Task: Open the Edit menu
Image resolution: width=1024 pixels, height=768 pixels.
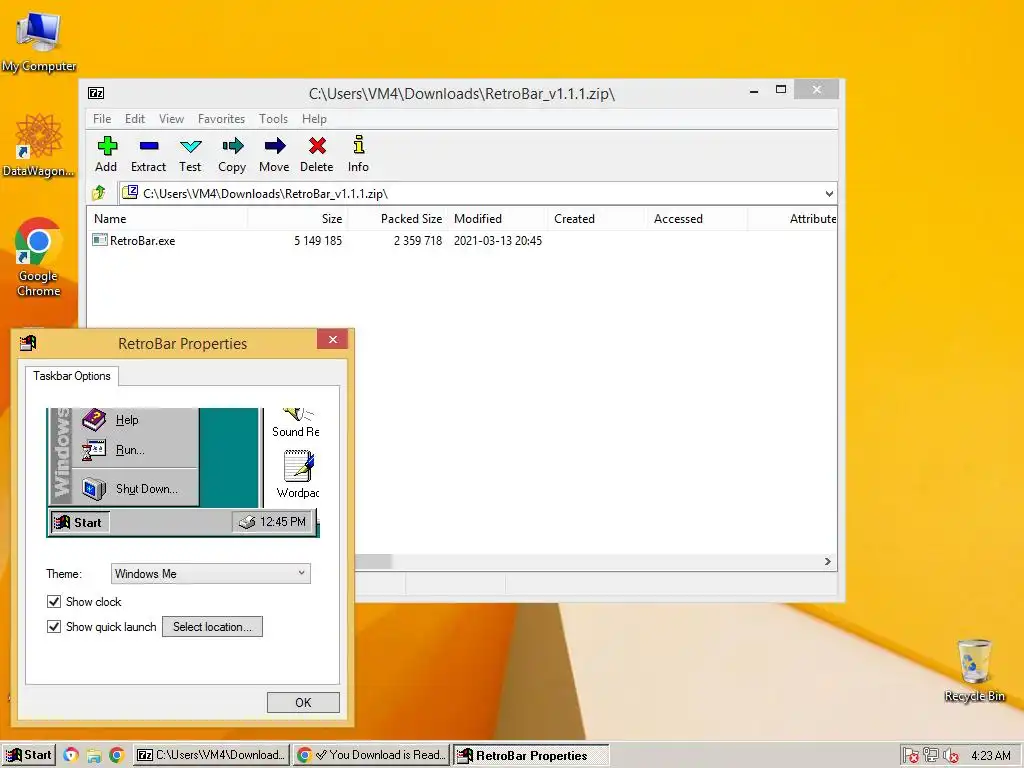Action: click(135, 119)
